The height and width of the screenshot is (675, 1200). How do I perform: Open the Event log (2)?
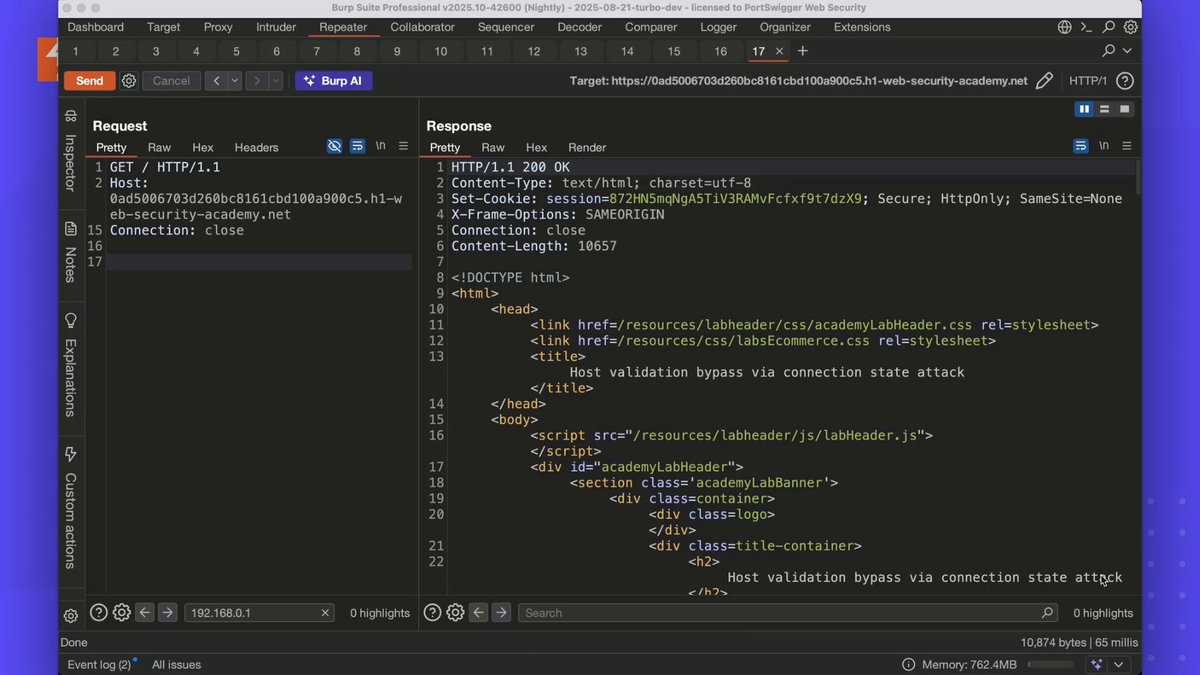99,665
